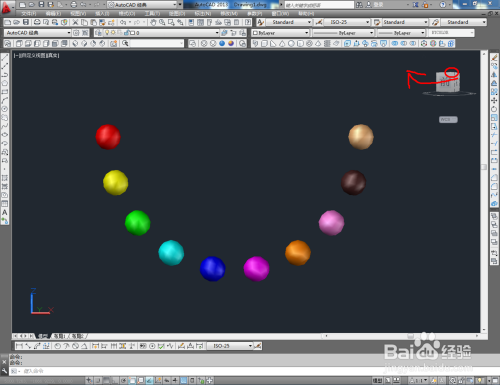Image resolution: width=500 pixels, height=385 pixels.
Task: Click the viewport visual style label [真实]
Action: tap(53, 56)
